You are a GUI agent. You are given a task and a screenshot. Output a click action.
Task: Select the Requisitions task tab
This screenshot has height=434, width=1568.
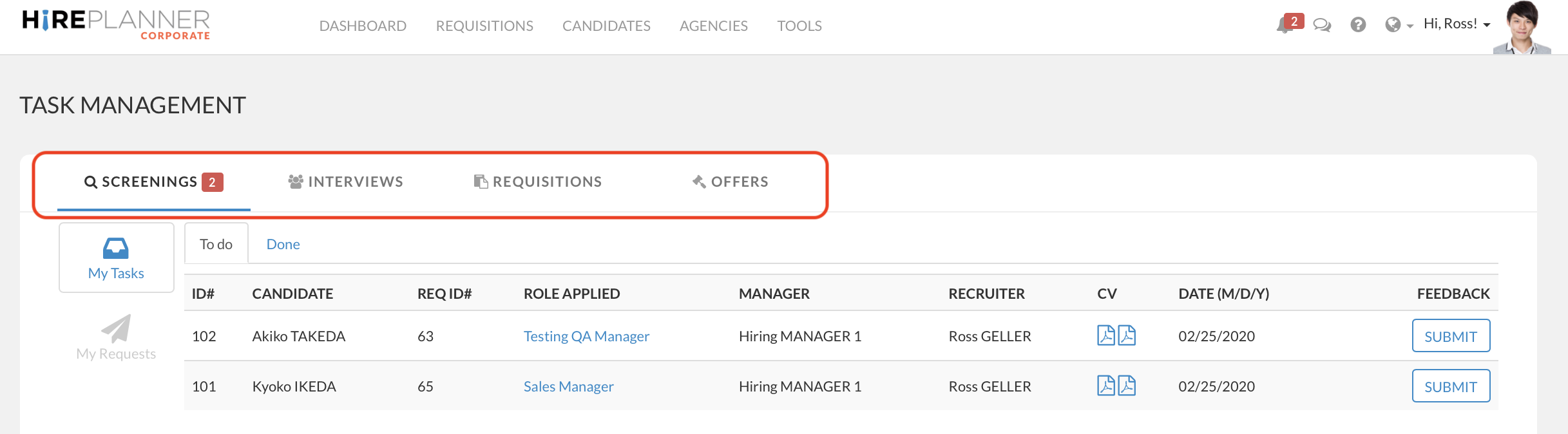tap(538, 182)
